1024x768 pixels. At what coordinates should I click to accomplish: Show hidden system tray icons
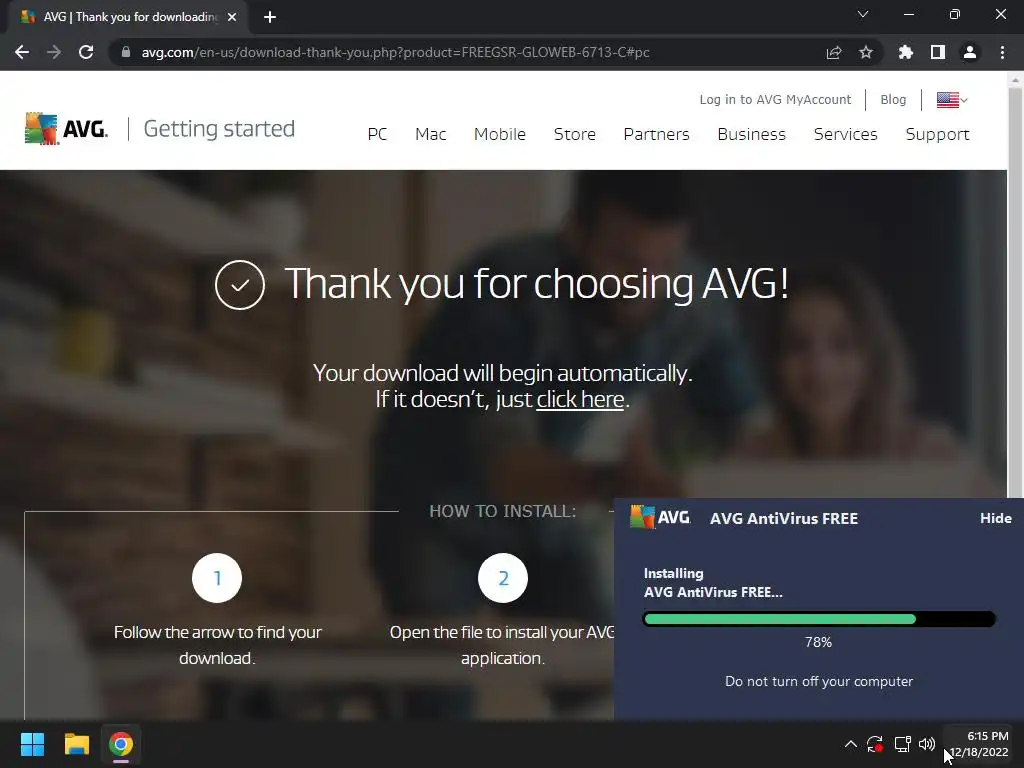click(850, 744)
